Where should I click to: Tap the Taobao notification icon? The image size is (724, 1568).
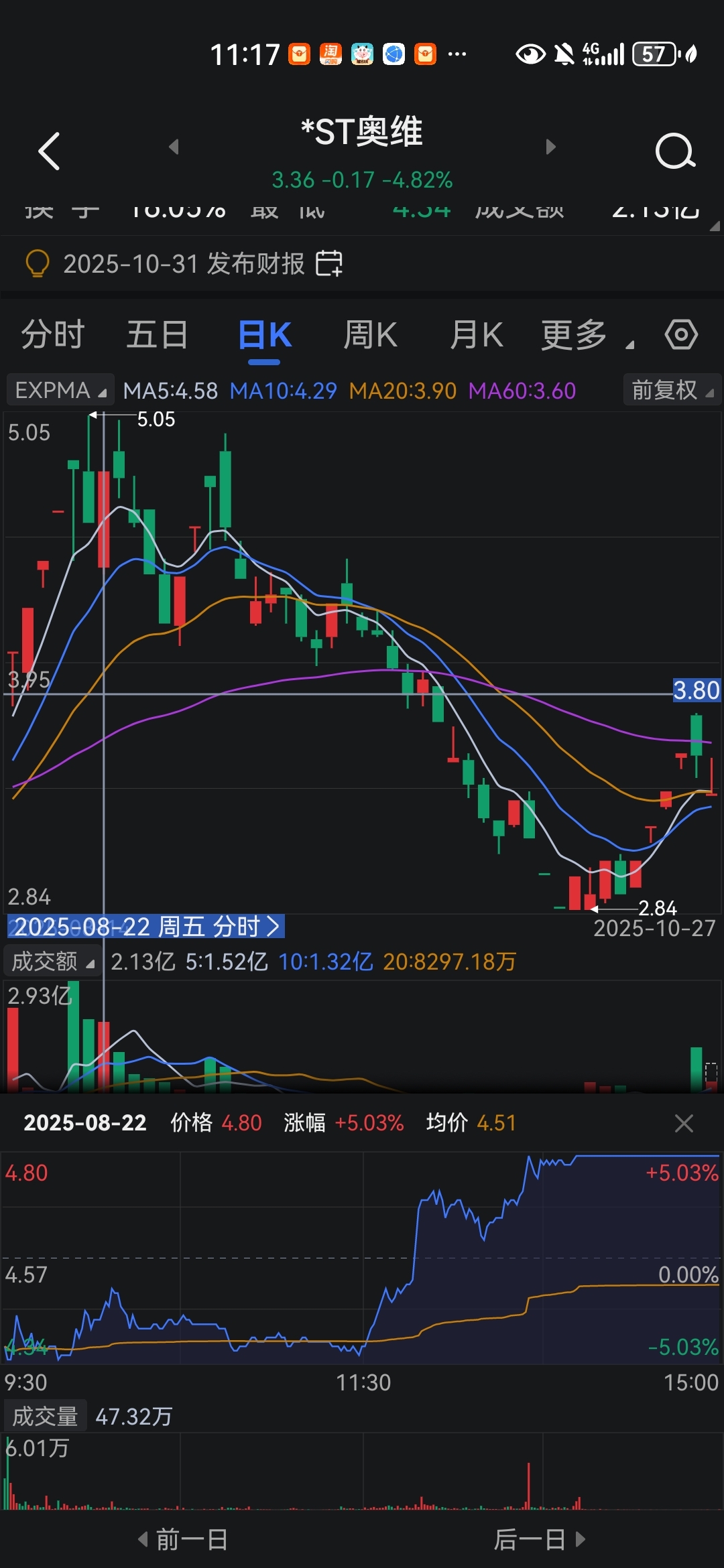(x=330, y=54)
